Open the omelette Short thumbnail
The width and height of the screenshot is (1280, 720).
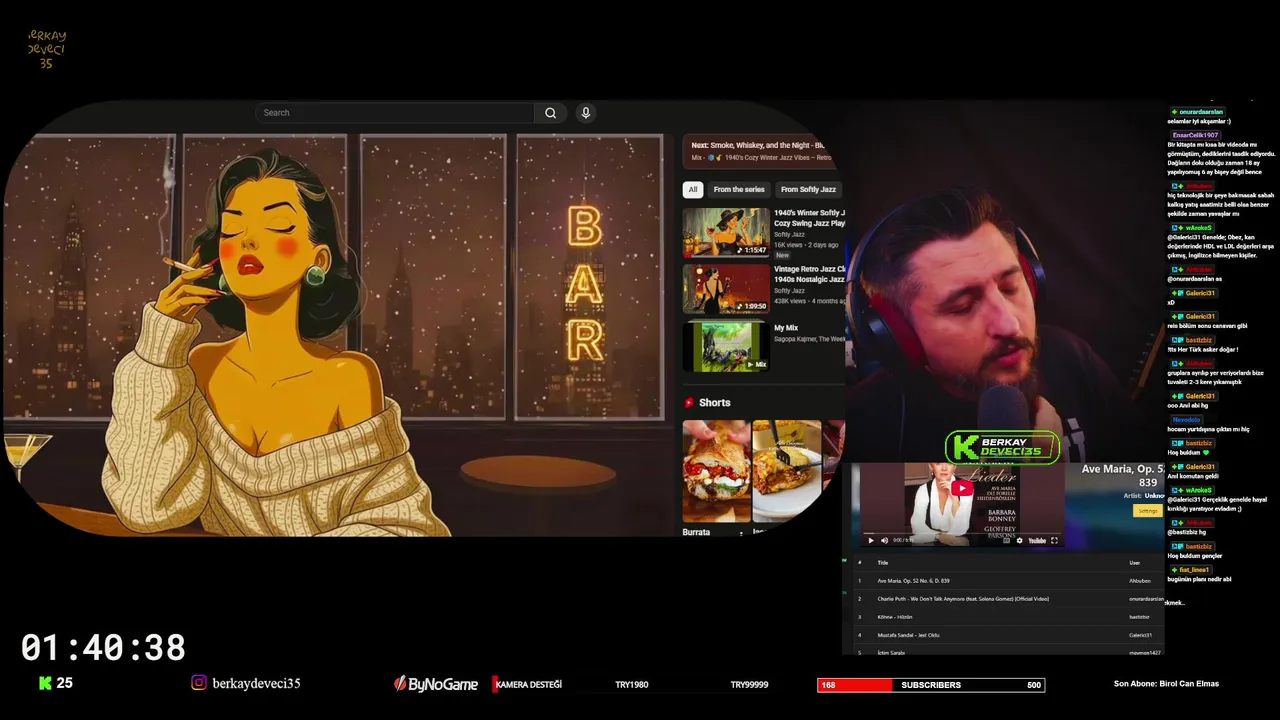pos(786,471)
